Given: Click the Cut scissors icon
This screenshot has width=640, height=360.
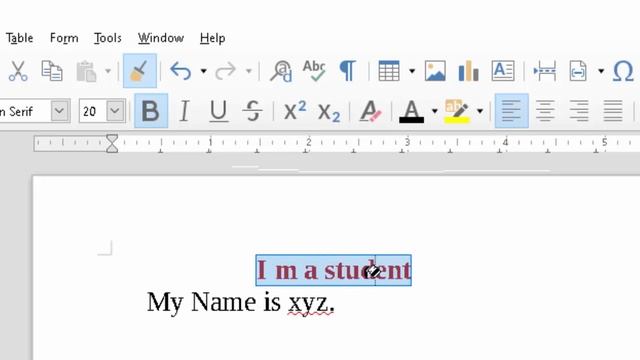Looking at the screenshot, I should point(18,71).
